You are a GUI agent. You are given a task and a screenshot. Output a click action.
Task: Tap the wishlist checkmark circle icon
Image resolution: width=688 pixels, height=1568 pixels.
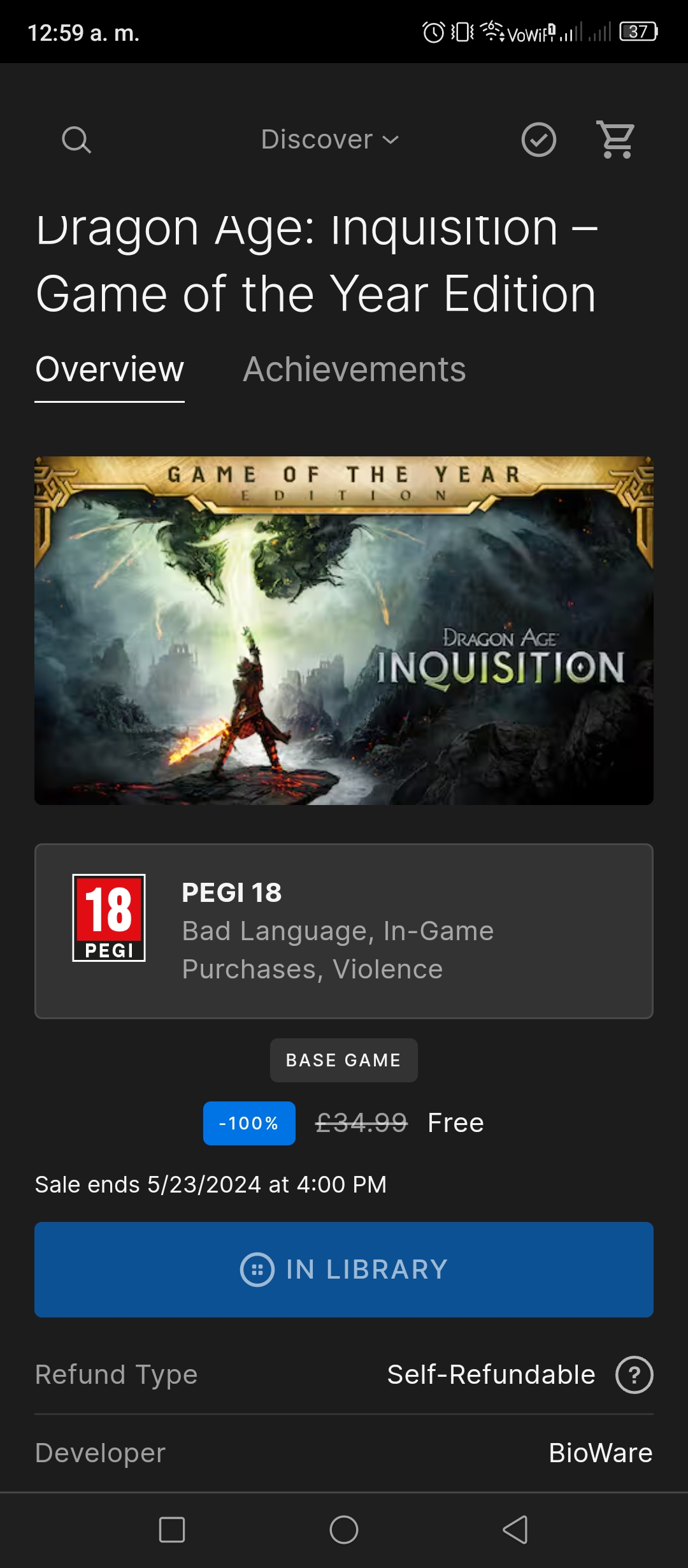[x=539, y=140]
